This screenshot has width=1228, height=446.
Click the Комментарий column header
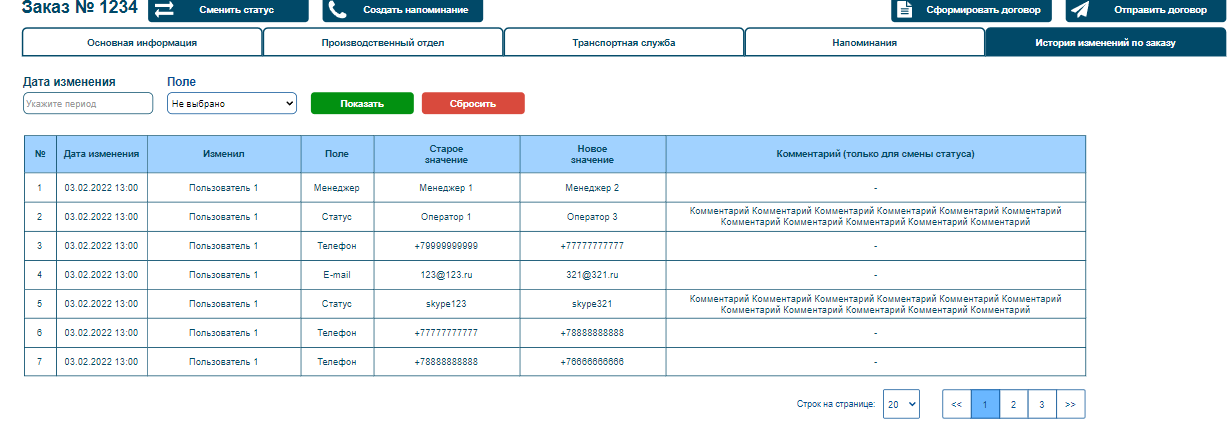(876, 154)
